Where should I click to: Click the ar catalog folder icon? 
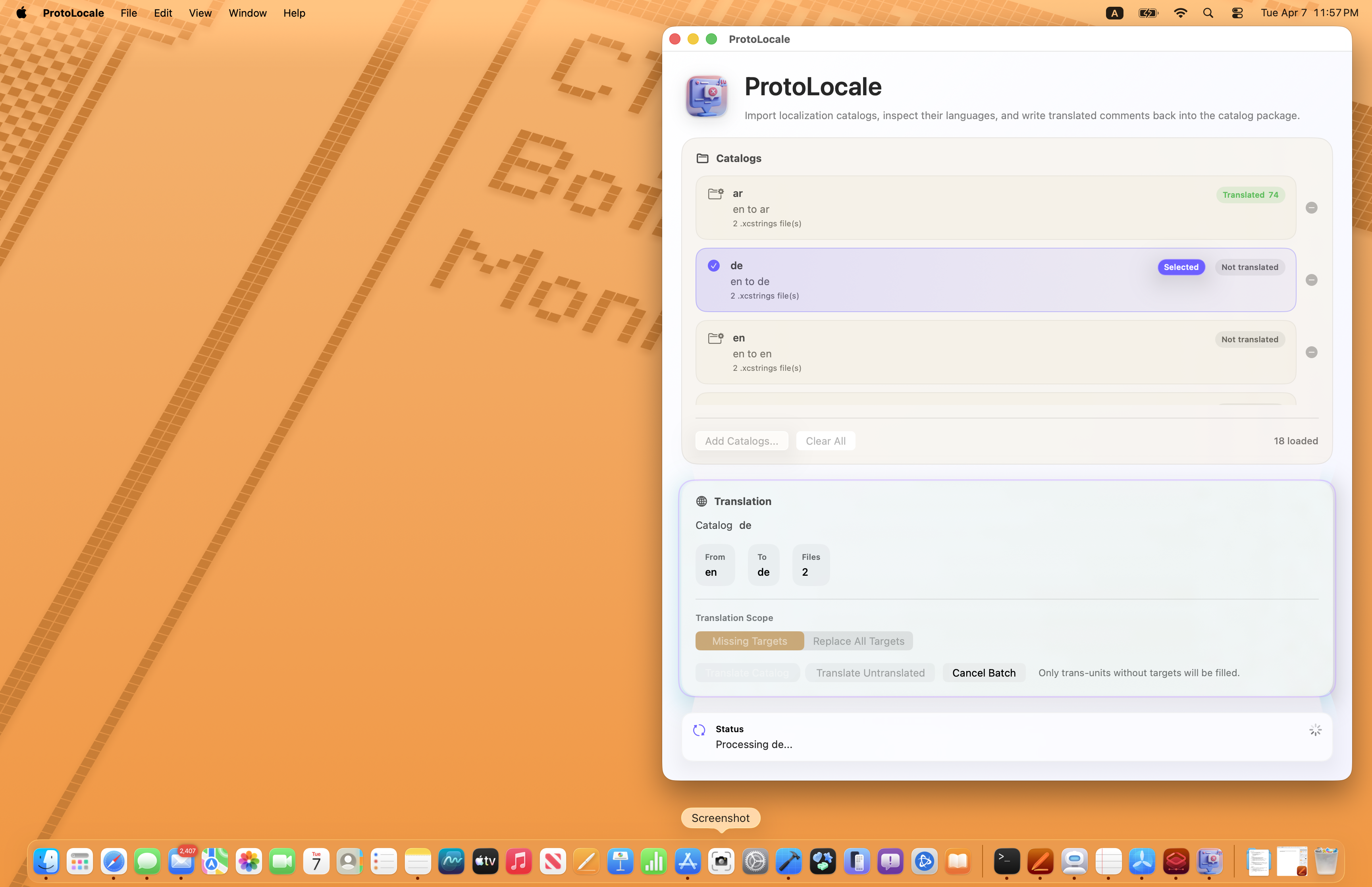[x=715, y=193]
